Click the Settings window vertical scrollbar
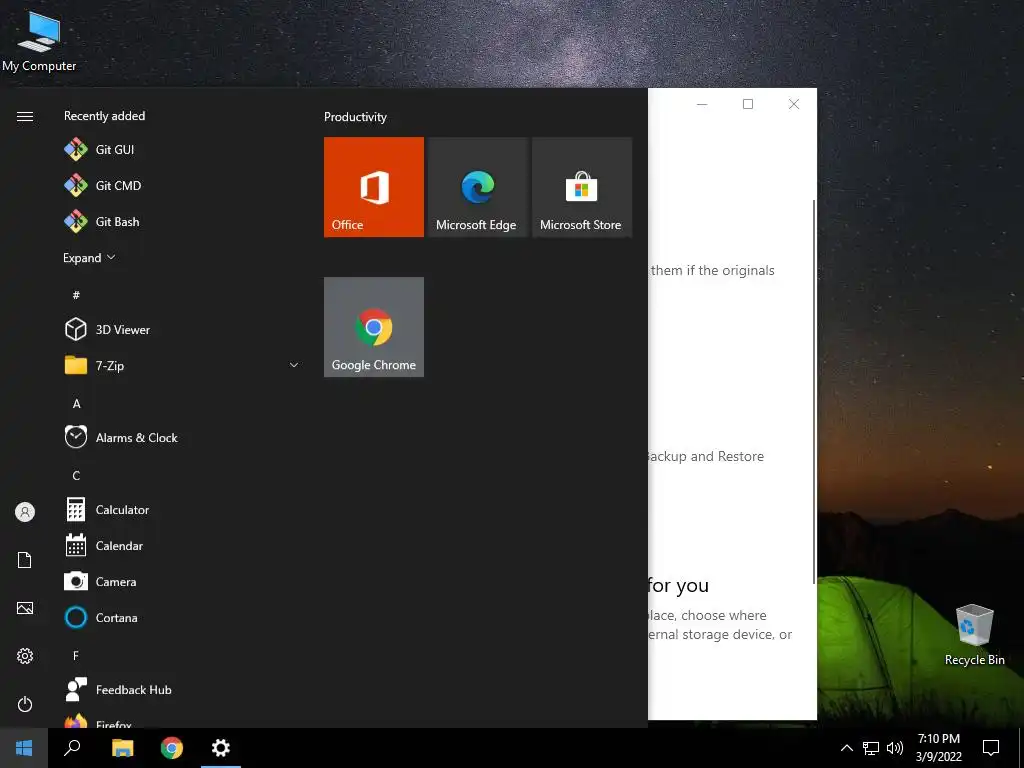The height and width of the screenshot is (768, 1024). pyautogui.click(x=814, y=392)
